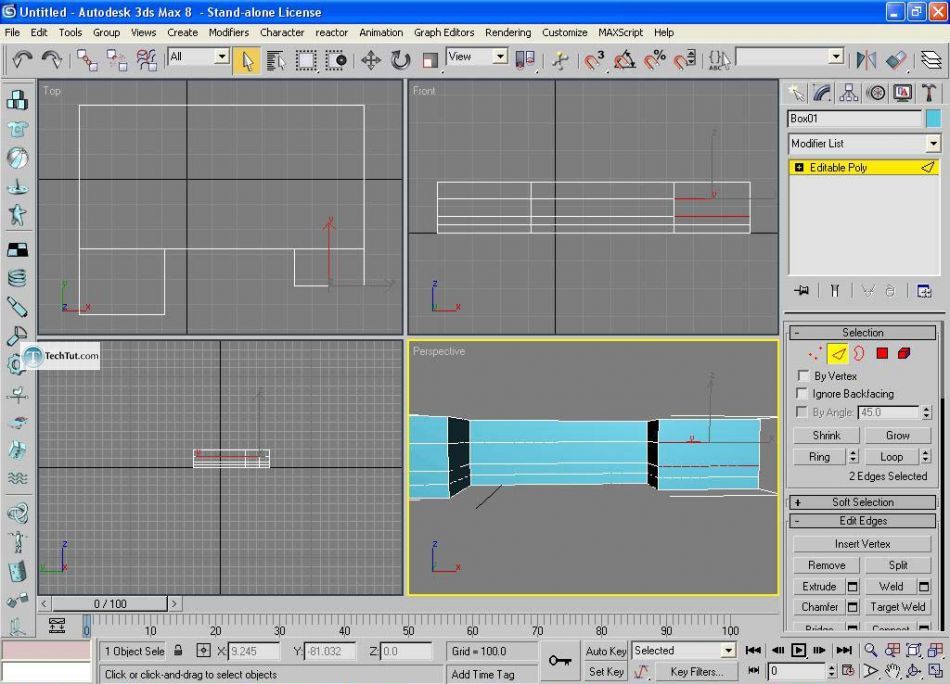Enable the Ignore Backfacing checkbox
The width and height of the screenshot is (950, 684).
pos(802,394)
